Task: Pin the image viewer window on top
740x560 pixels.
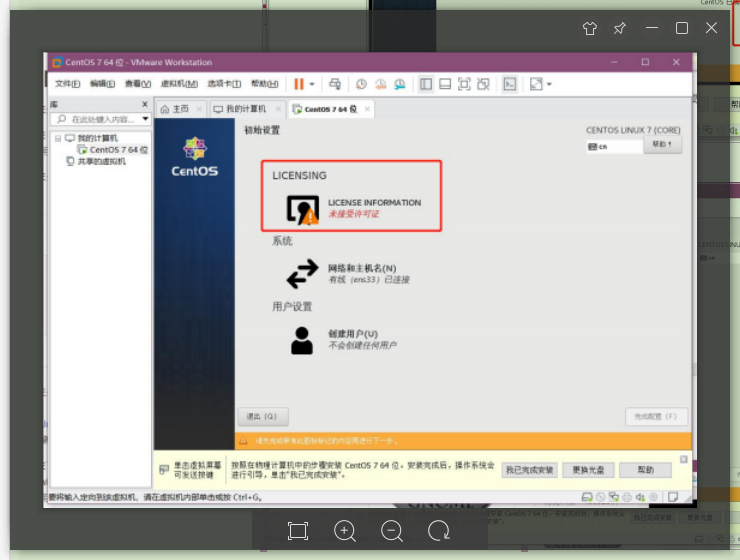Action: coord(620,28)
